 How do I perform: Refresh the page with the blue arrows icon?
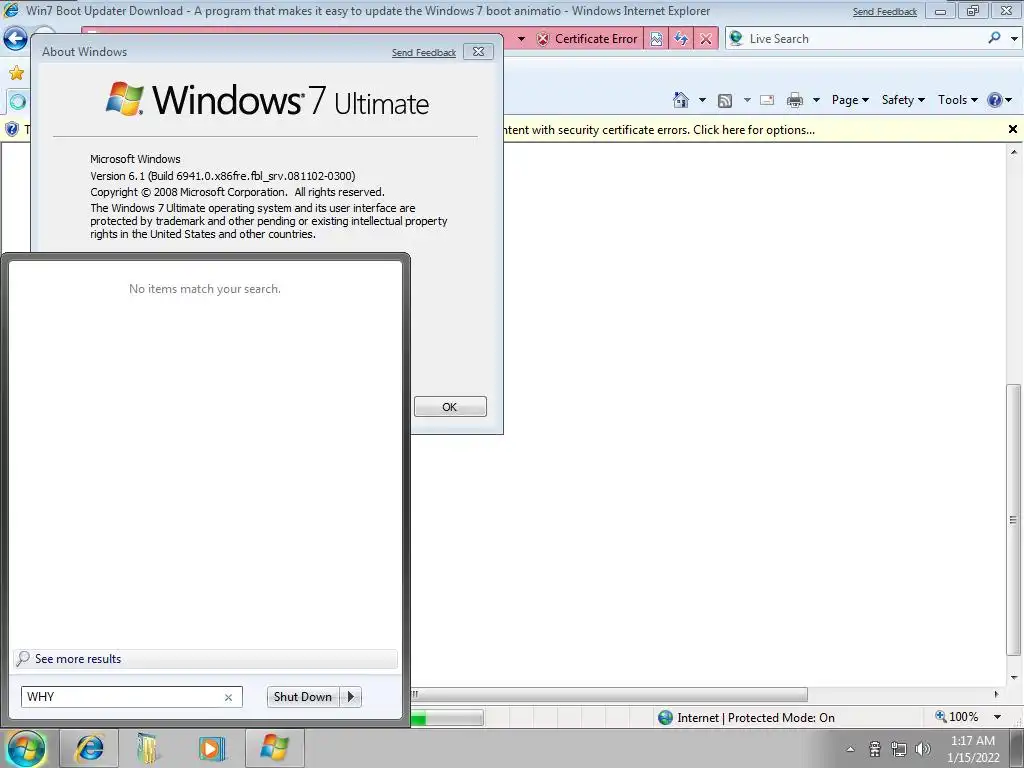681,39
